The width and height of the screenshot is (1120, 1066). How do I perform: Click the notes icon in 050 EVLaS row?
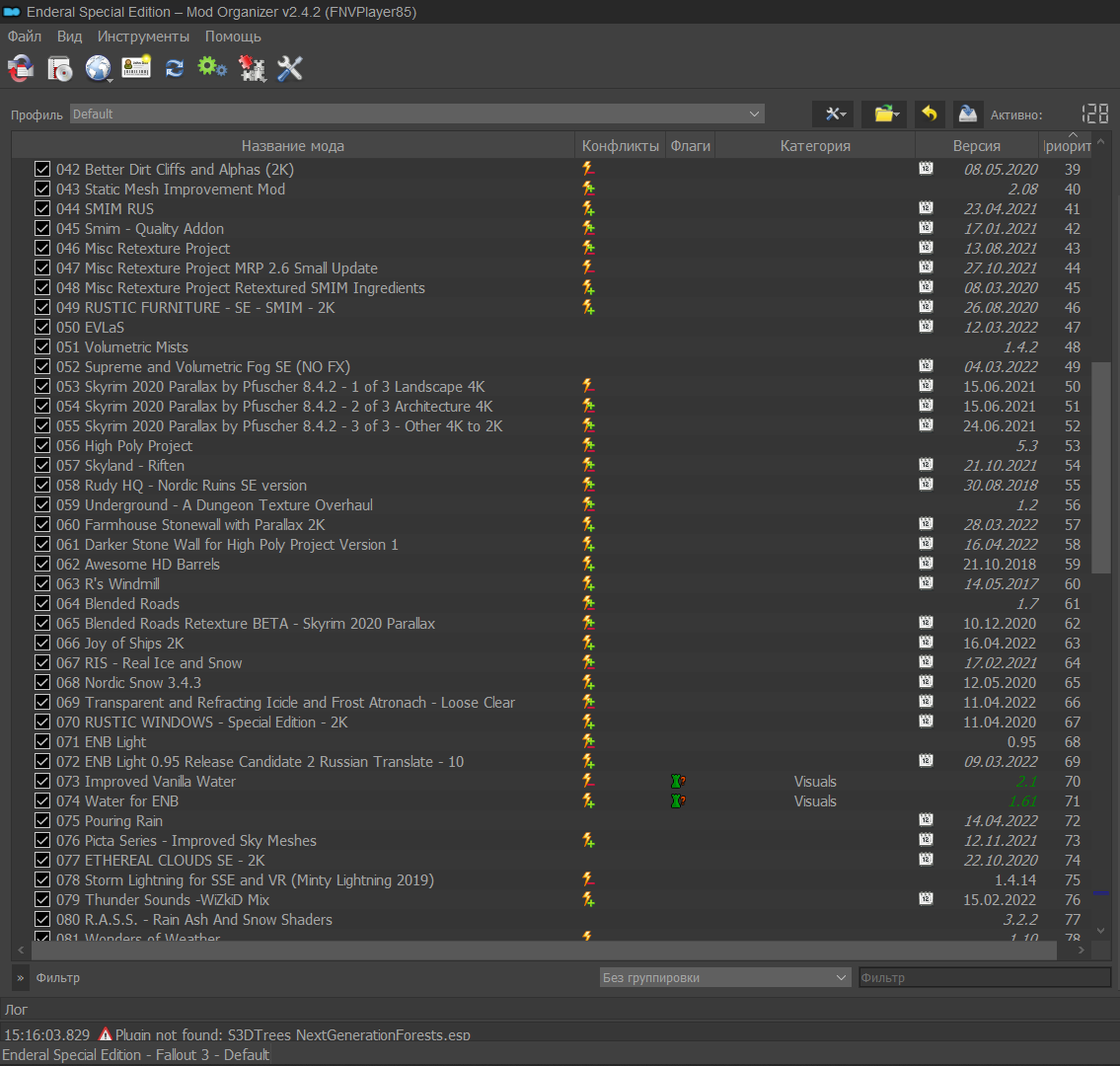click(926, 327)
